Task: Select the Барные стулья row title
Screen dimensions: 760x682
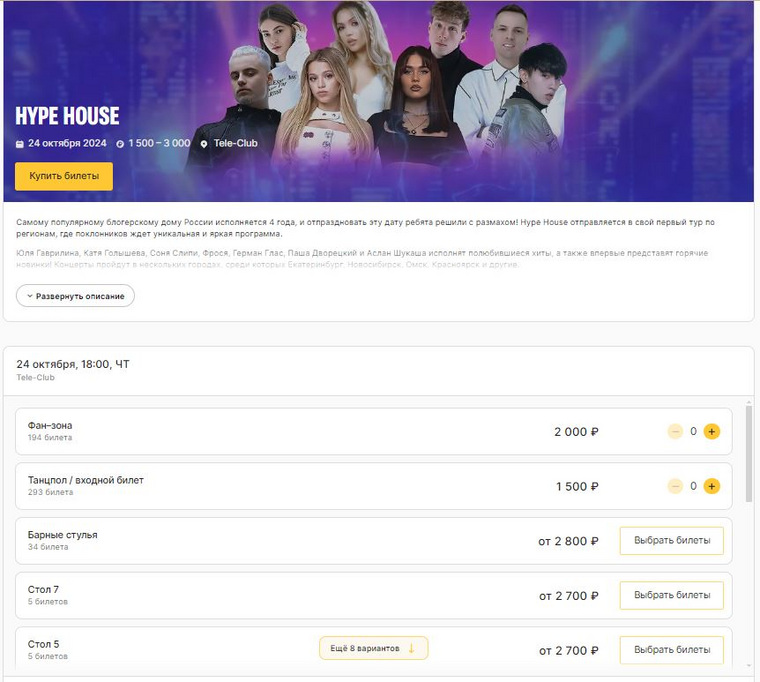Action: (x=63, y=535)
